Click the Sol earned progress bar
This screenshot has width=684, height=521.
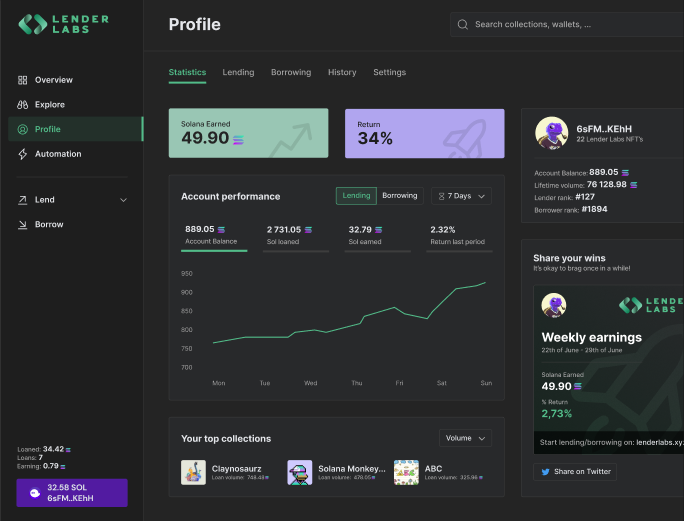tap(377, 251)
